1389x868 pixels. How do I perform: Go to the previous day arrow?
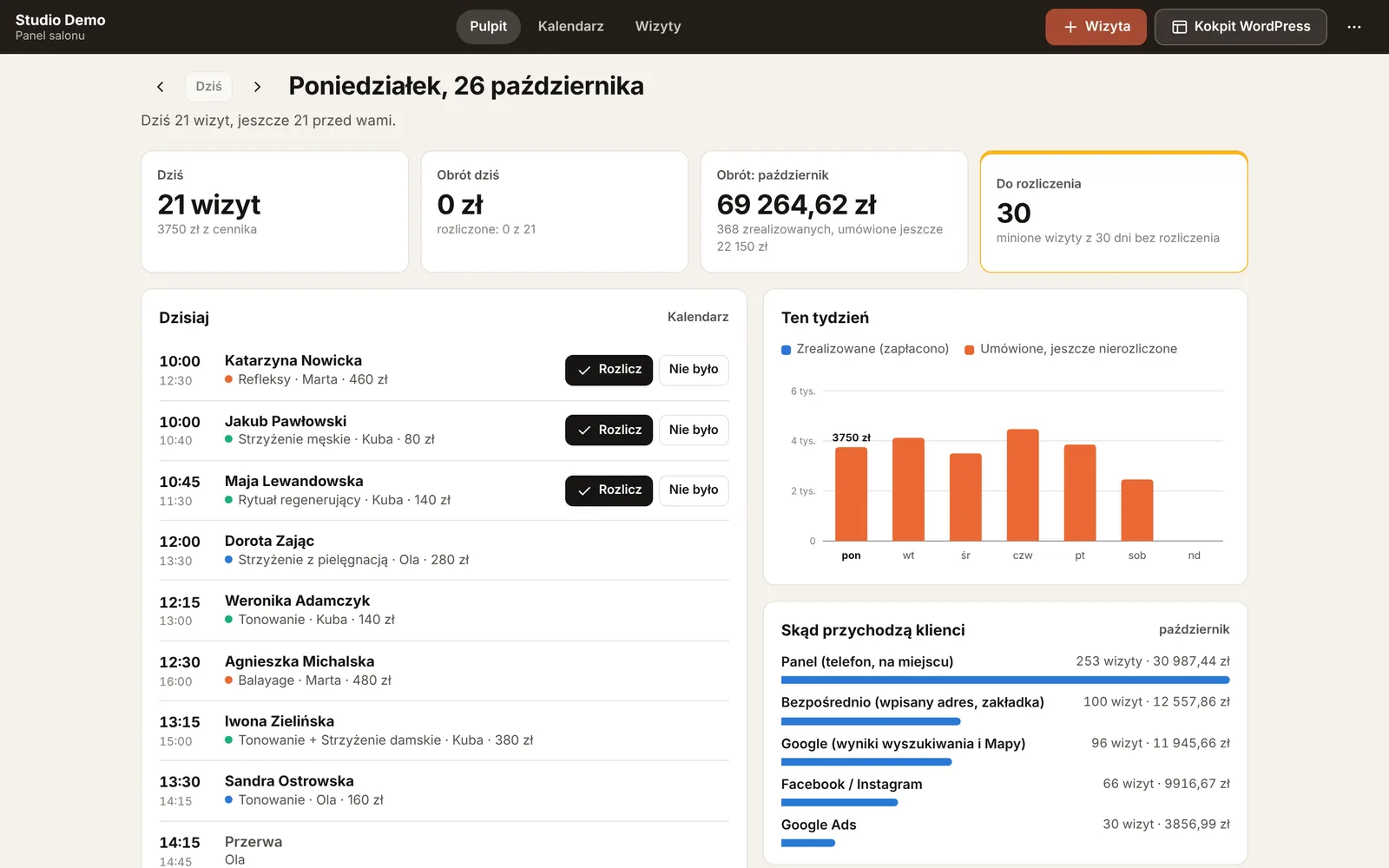(x=160, y=87)
